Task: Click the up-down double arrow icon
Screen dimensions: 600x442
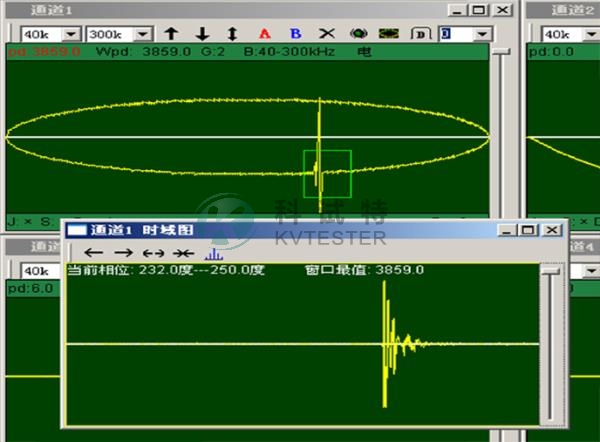Action: 231,34
